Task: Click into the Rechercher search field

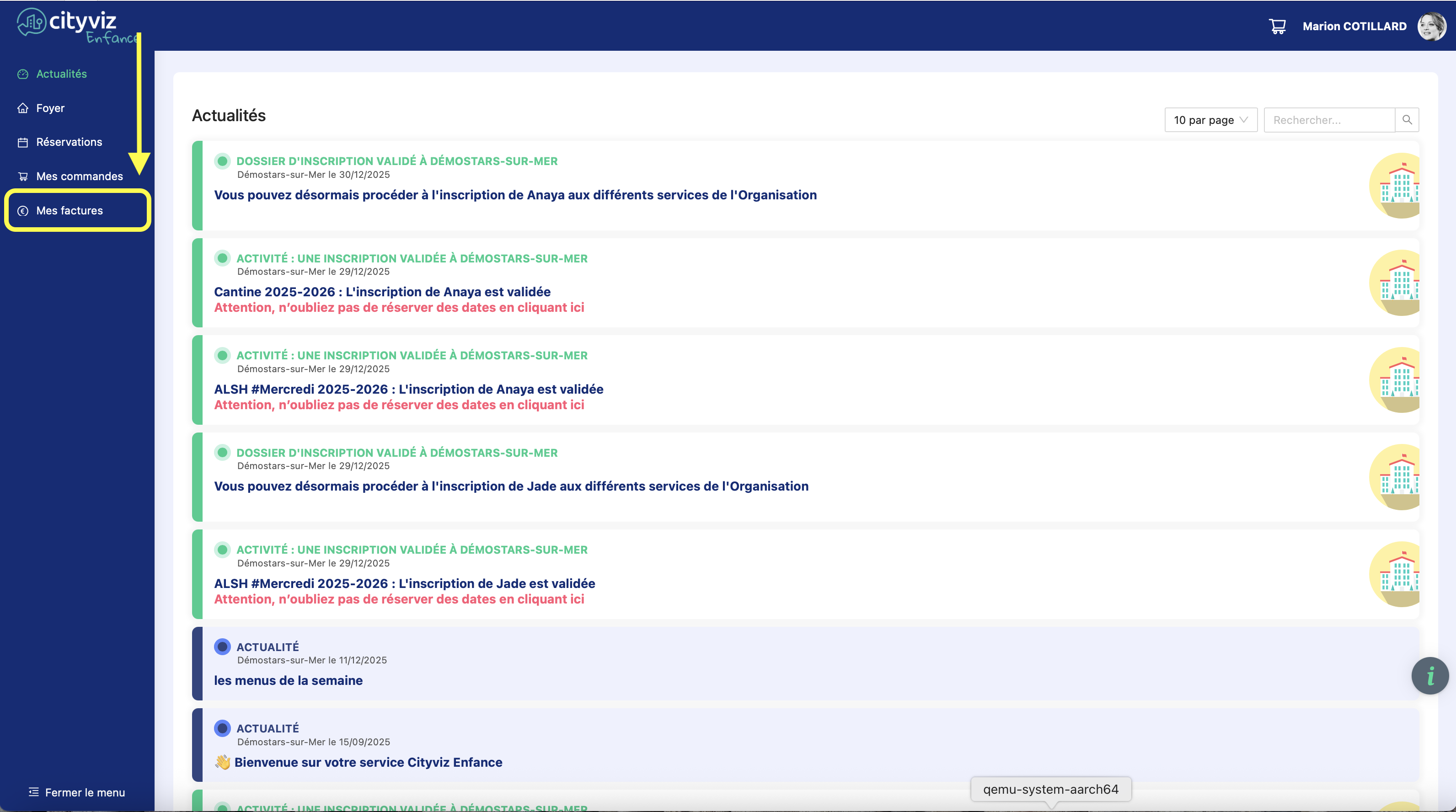Action: pyautogui.click(x=1328, y=120)
